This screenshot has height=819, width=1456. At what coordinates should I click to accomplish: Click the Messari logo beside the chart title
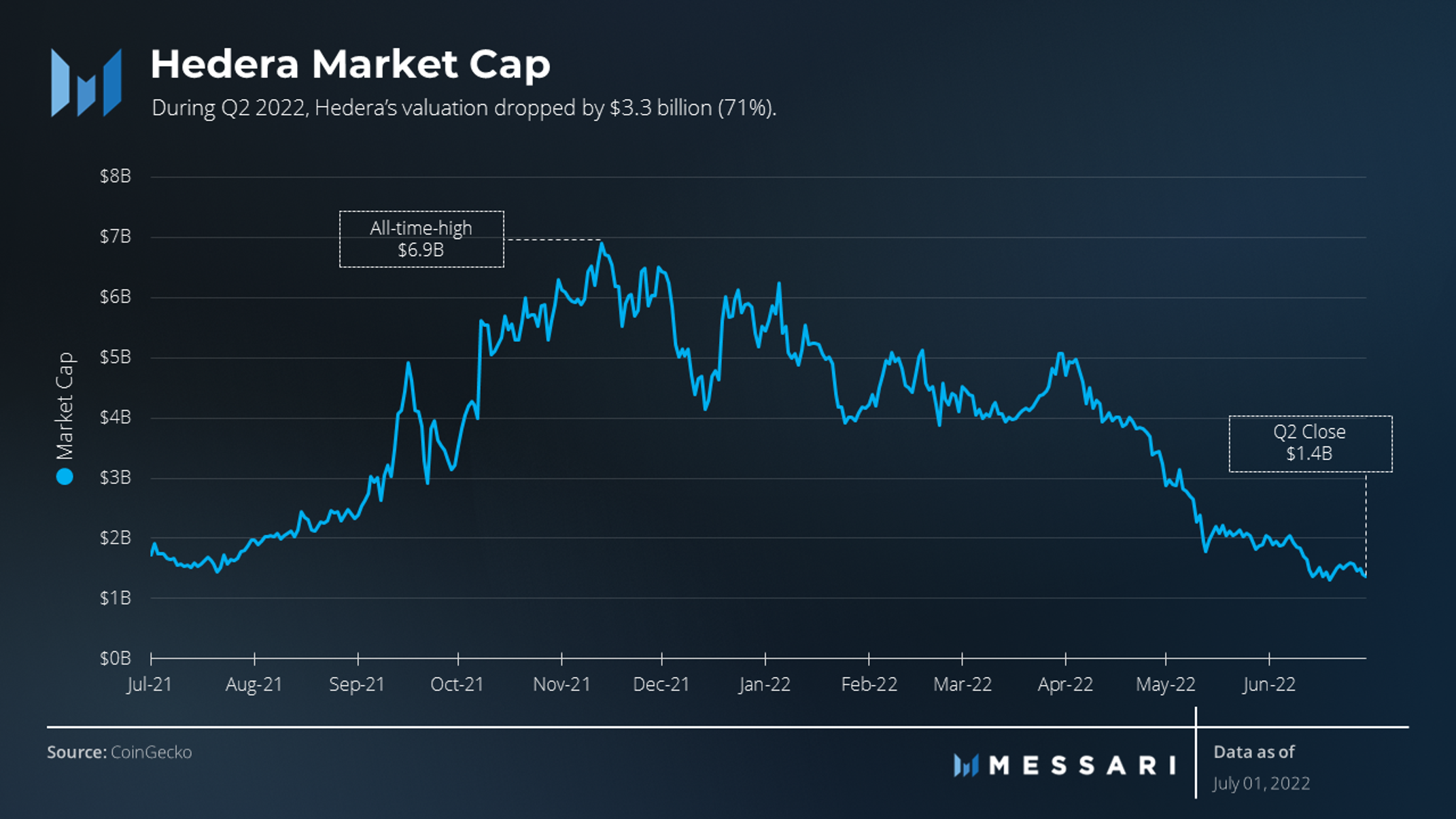(86, 82)
